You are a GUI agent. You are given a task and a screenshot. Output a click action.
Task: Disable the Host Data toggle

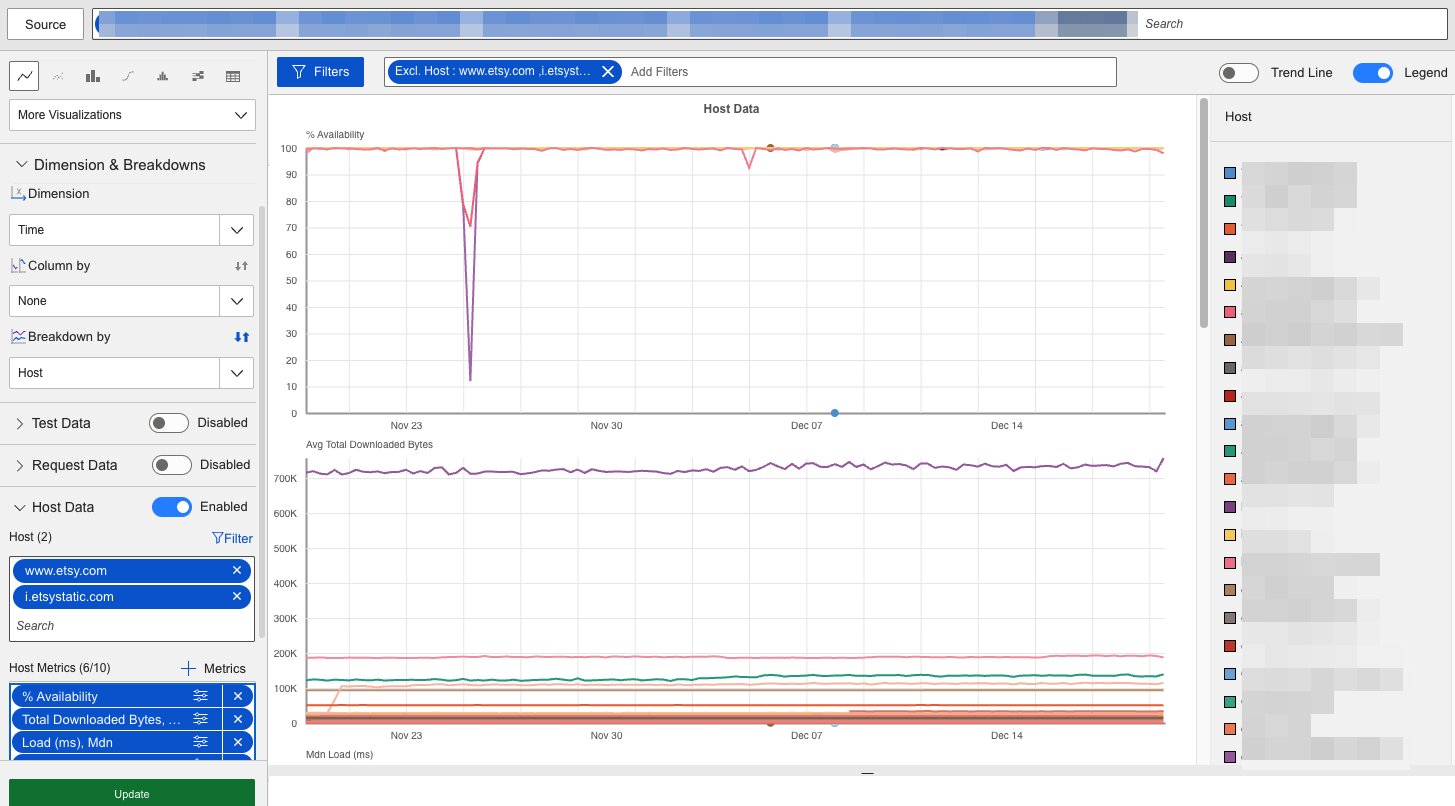172,507
